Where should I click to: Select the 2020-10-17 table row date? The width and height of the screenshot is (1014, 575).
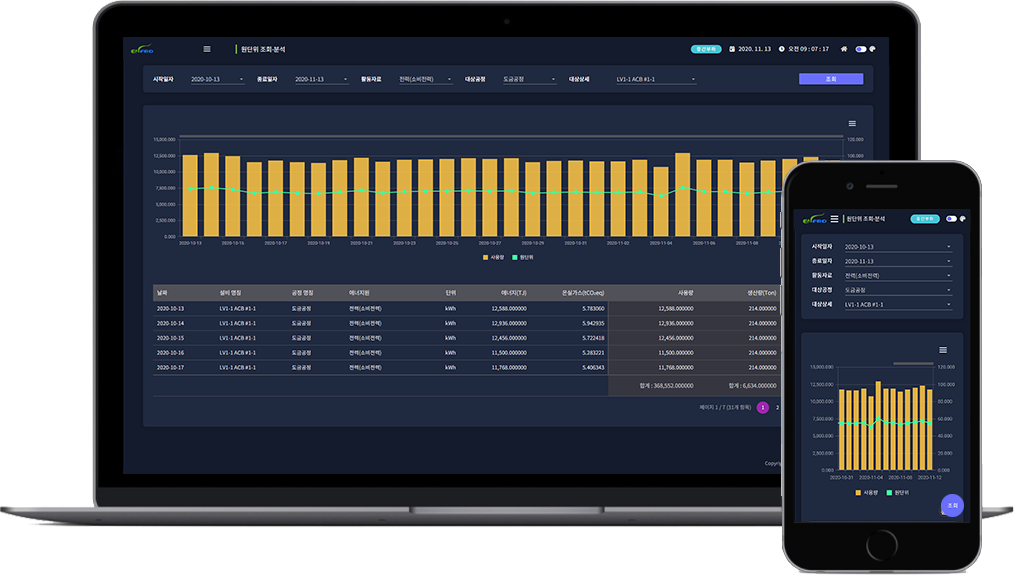pyautogui.click(x=170, y=367)
